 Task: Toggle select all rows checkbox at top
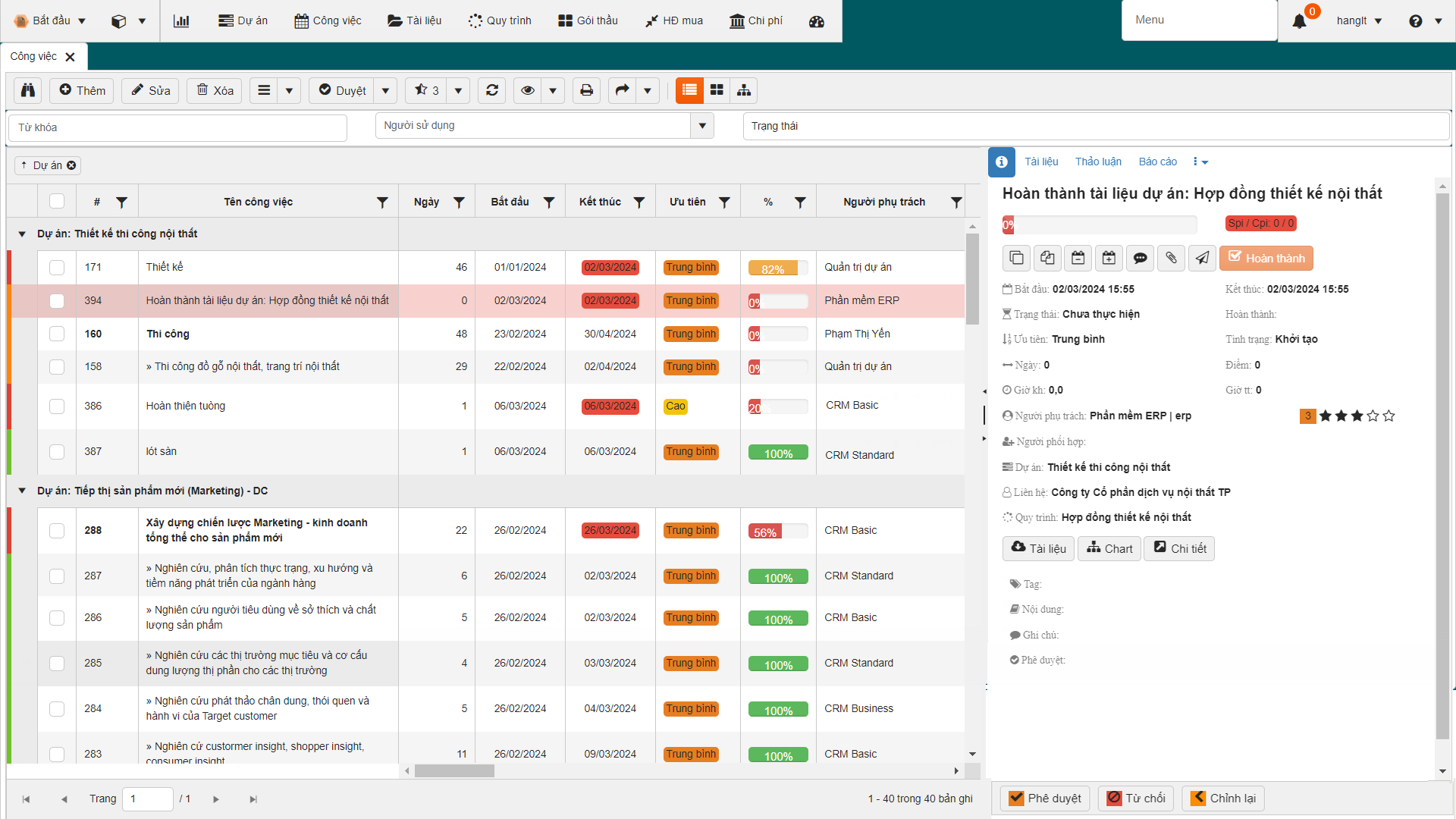(57, 201)
